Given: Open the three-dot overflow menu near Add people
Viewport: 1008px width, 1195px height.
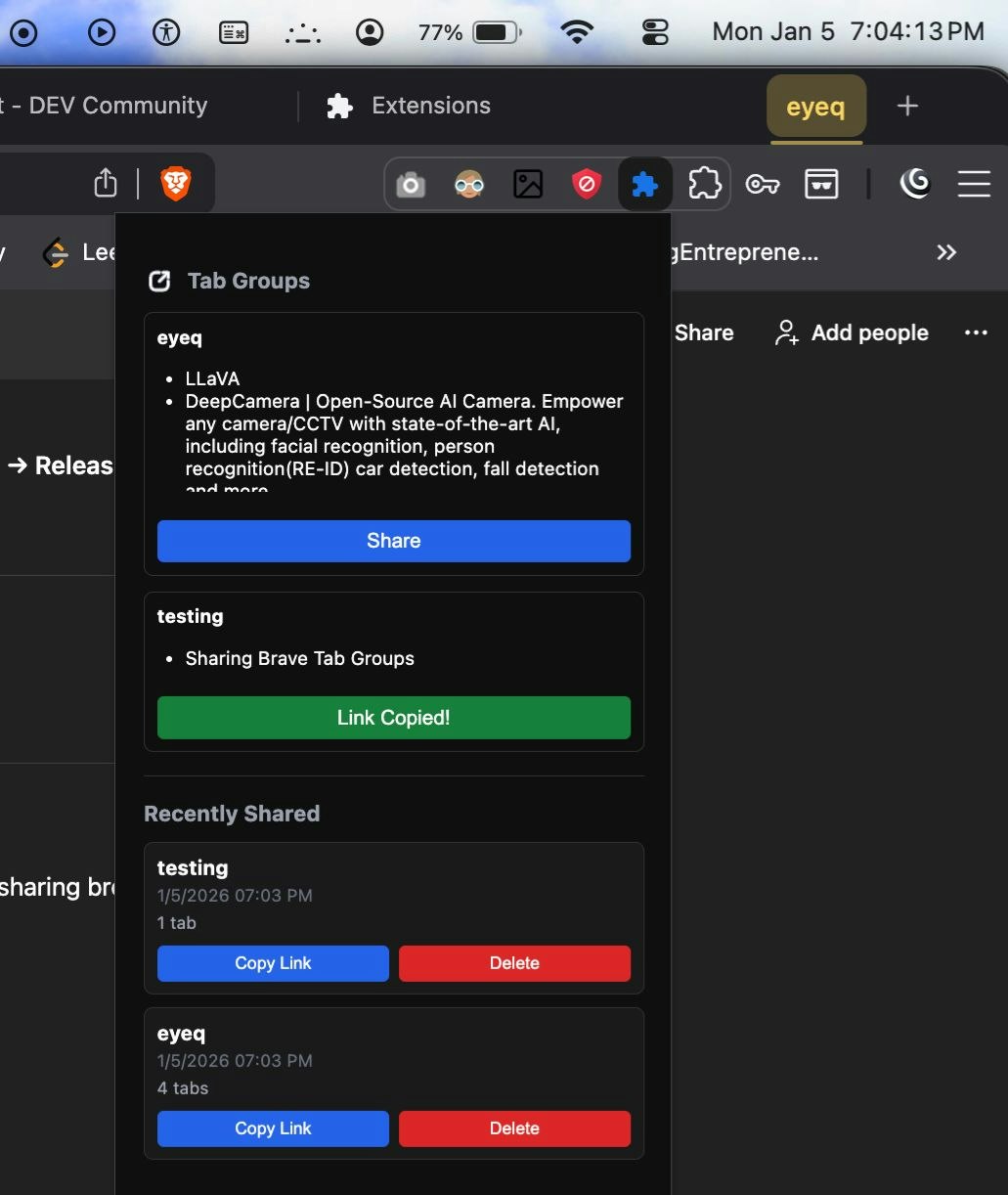Looking at the screenshot, I should pyautogui.click(x=976, y=332).
